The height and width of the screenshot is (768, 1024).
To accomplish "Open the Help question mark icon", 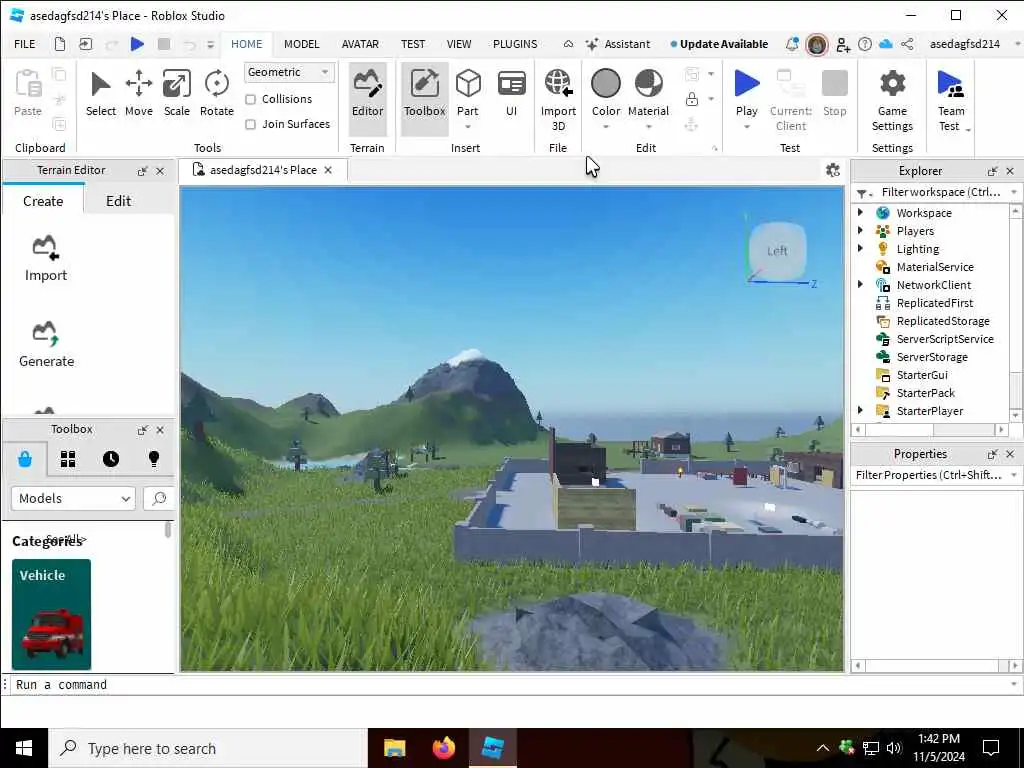I will coord(865,44).
